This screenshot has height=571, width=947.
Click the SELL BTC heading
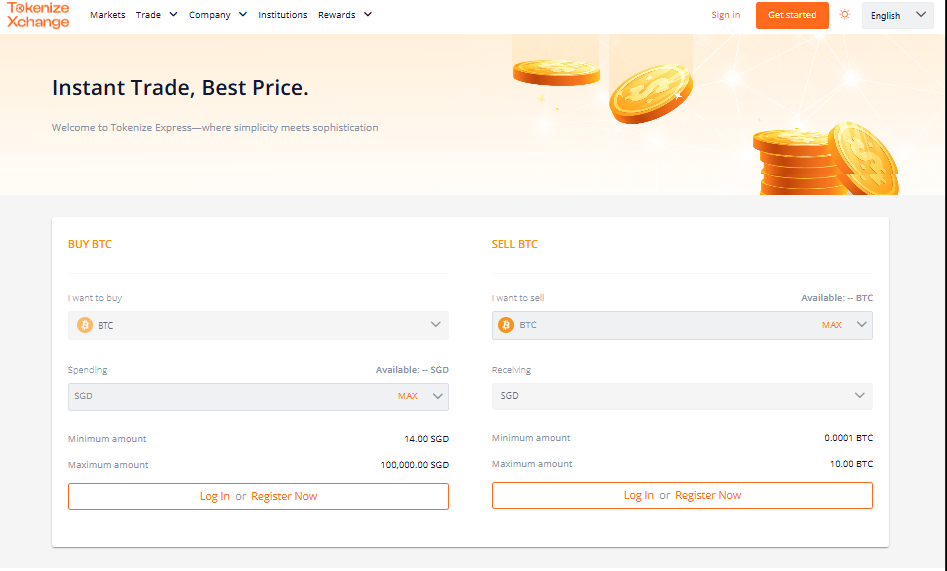tap(515, 244)
